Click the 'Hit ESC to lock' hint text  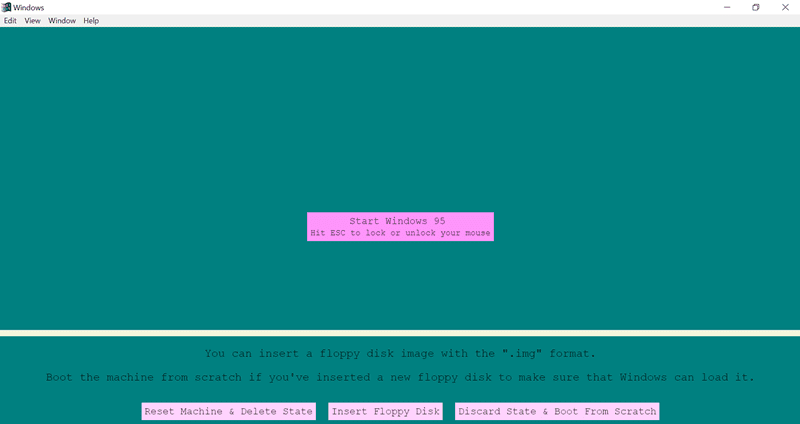400,233
